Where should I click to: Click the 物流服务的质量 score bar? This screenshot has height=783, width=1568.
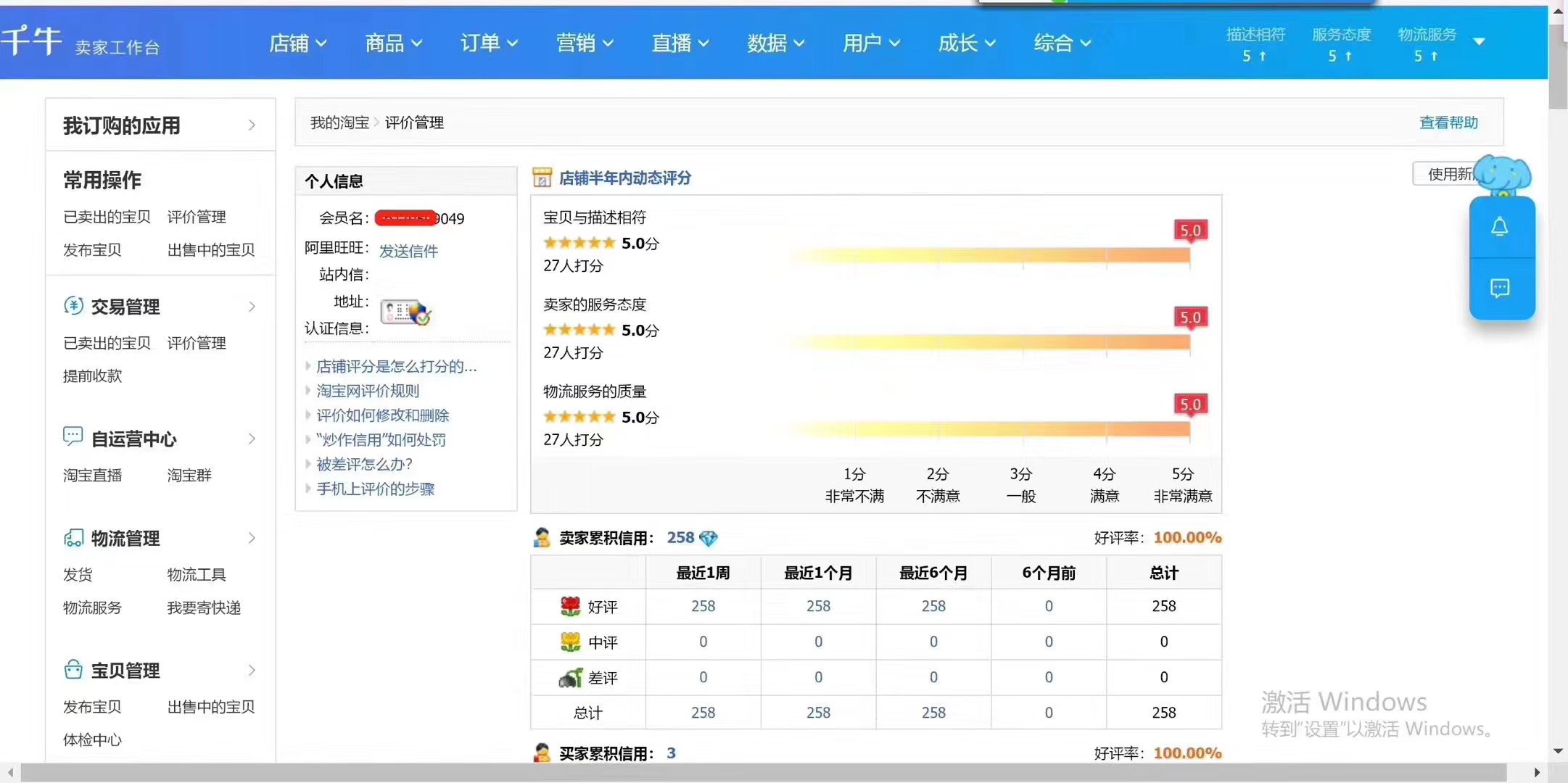pyautogui.click(x=990, y=429)
